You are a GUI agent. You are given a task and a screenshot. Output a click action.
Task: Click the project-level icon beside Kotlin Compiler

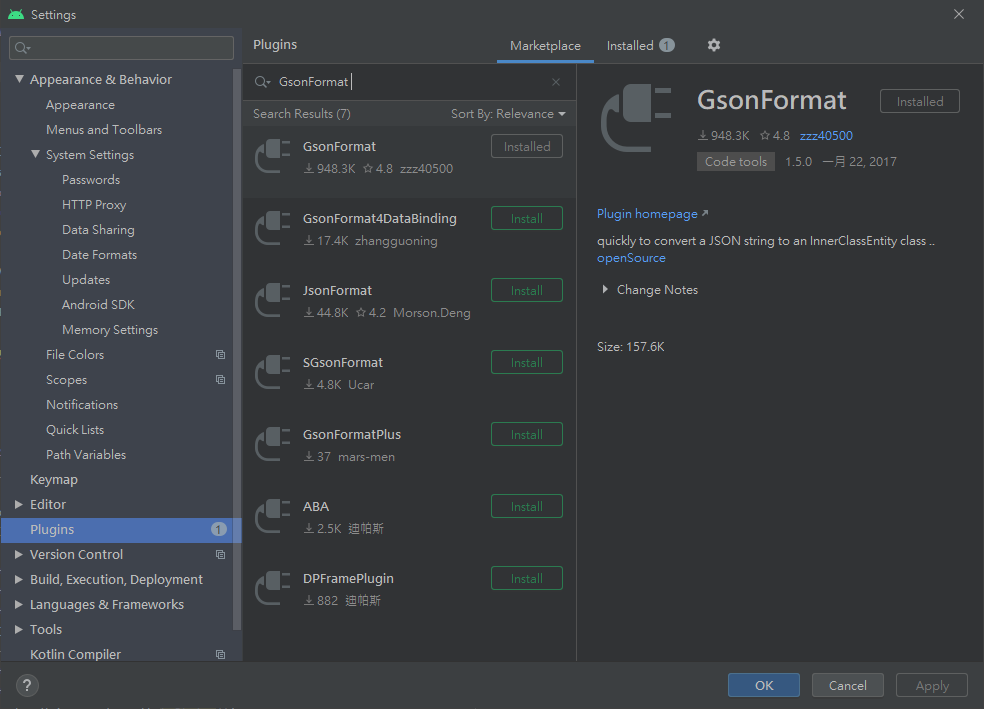coord(220,654)
